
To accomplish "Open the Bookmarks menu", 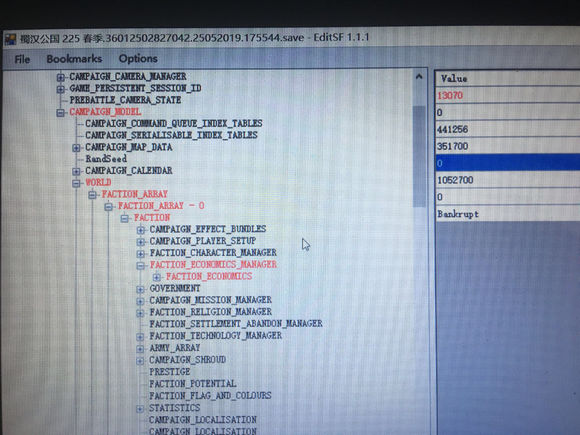I will pos(74,59).
